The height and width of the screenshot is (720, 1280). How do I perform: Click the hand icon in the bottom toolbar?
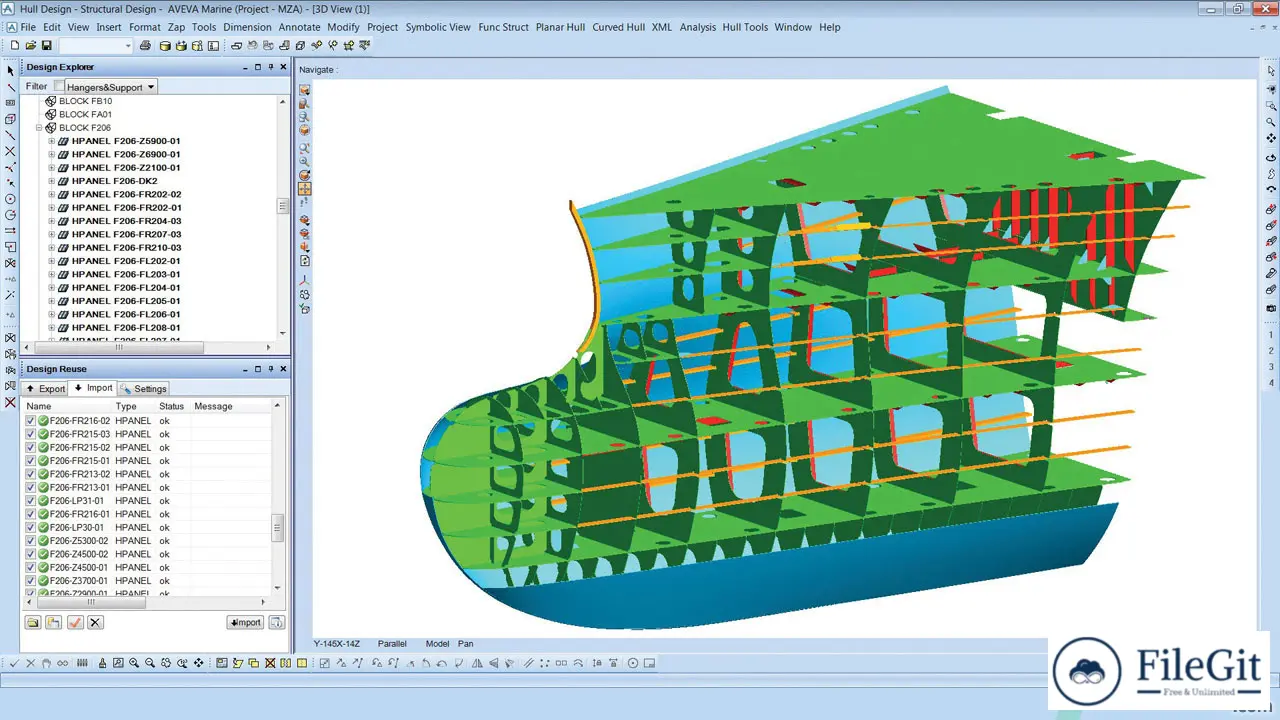click(x=46, y=663)
